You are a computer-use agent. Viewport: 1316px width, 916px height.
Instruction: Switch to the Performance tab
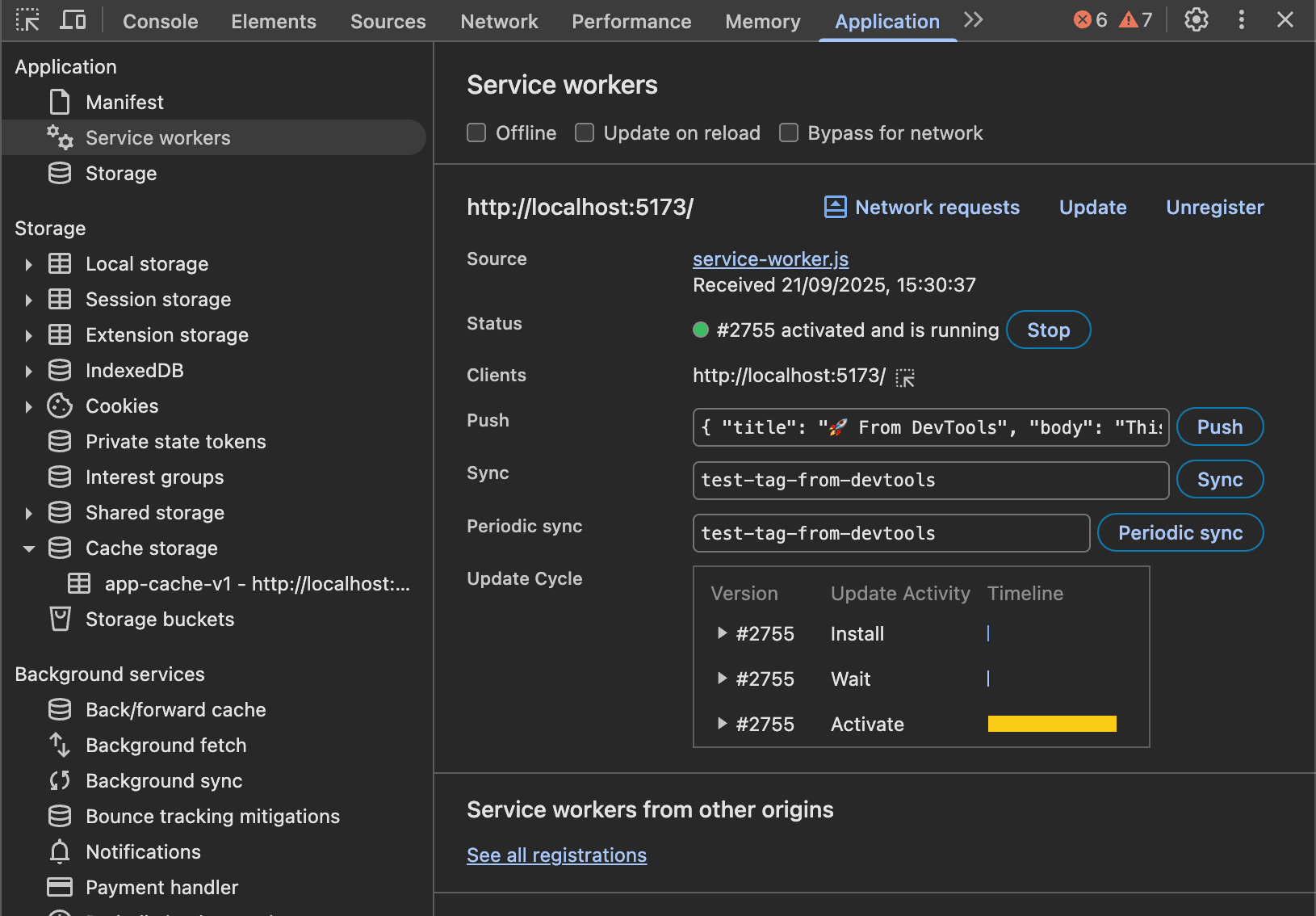[x=631, y=22]
